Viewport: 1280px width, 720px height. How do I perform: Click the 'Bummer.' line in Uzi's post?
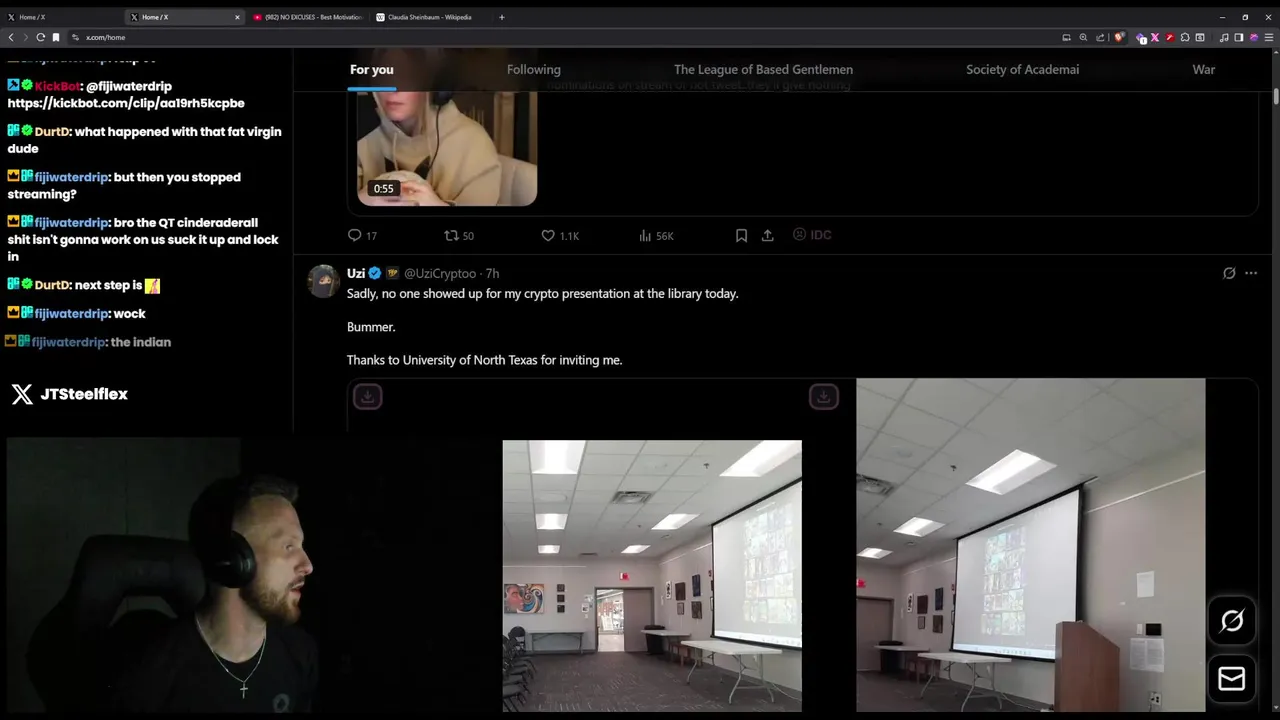371,327
